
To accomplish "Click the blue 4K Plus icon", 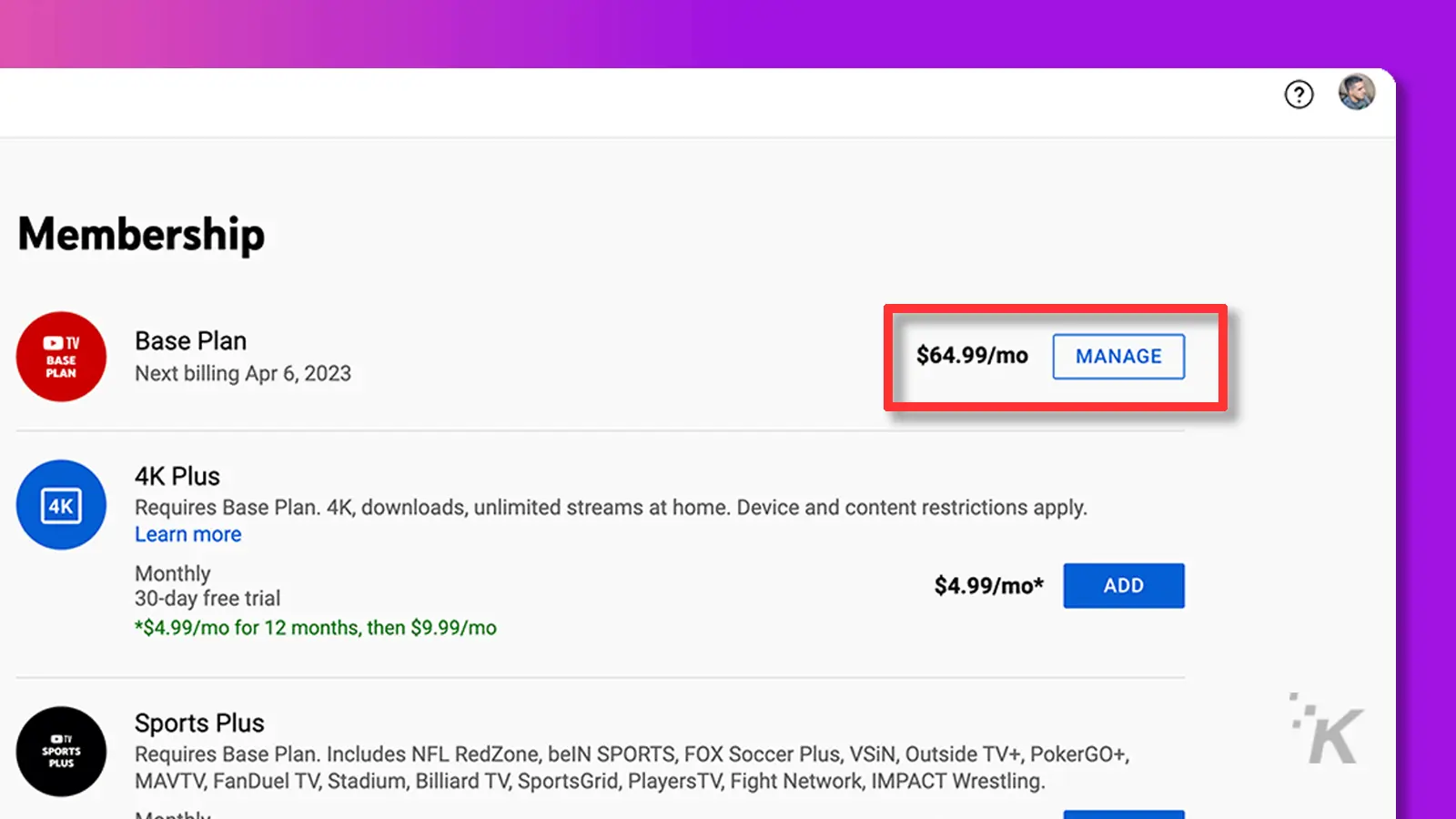I will point(61,505).
